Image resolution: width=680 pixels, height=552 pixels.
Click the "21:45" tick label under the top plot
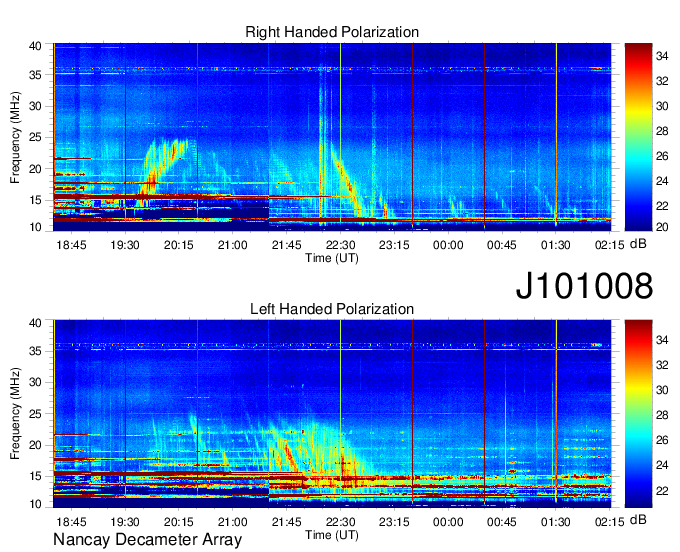286,245
